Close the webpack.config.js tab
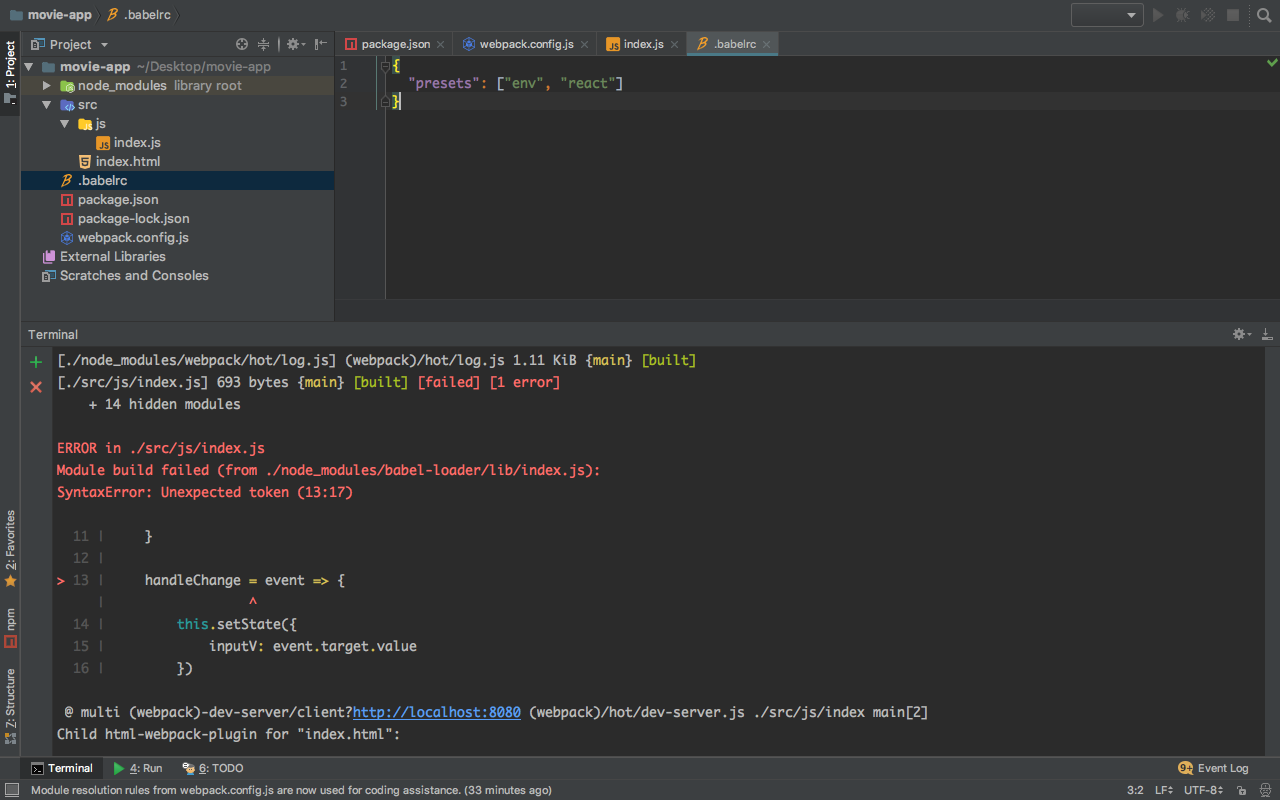The image size is (1280, 800). pyautogui.click(x=585, y=44)
